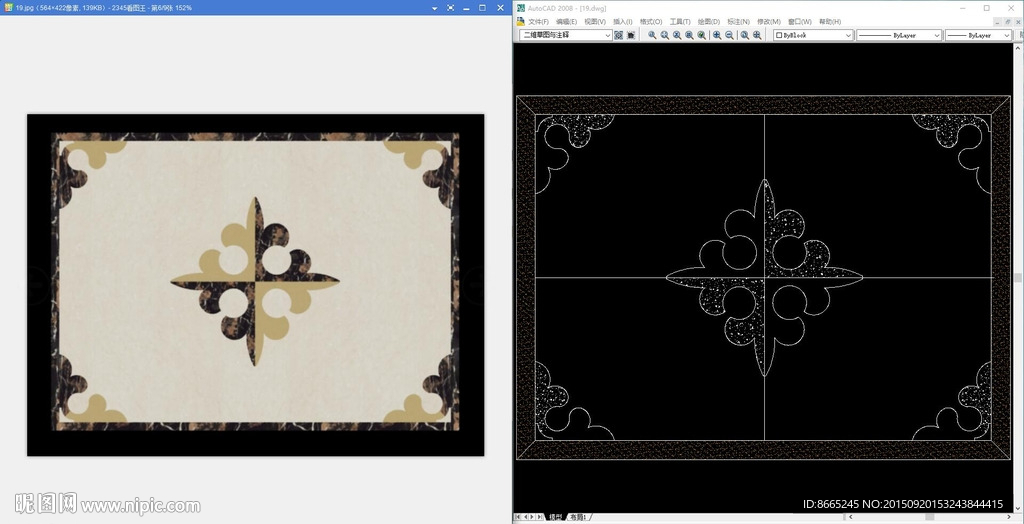Open the 格式(O) Format menu
Viewport: 1024px width, 524px height.
click(651, 21)
